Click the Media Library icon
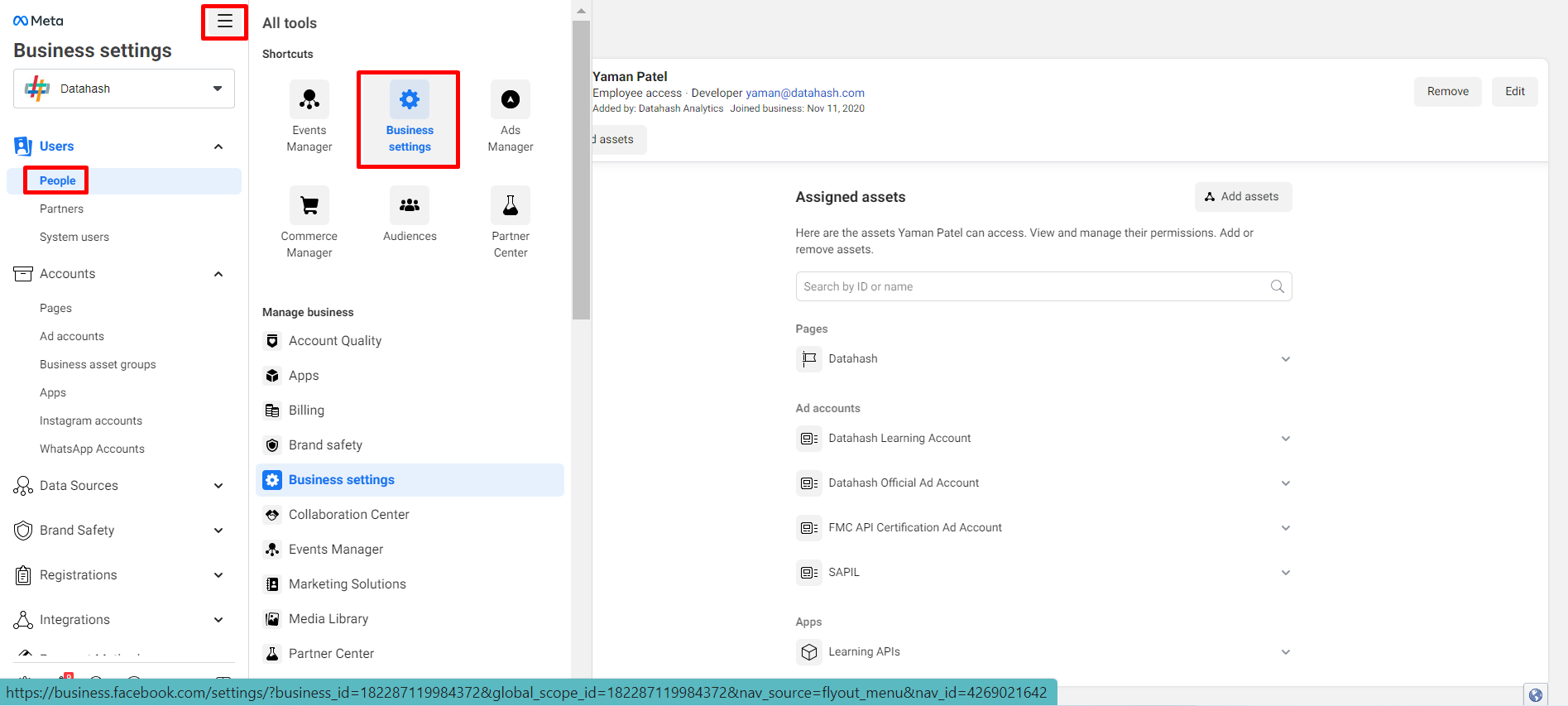This screenshot has width=1568, height=706. point(272,619)
